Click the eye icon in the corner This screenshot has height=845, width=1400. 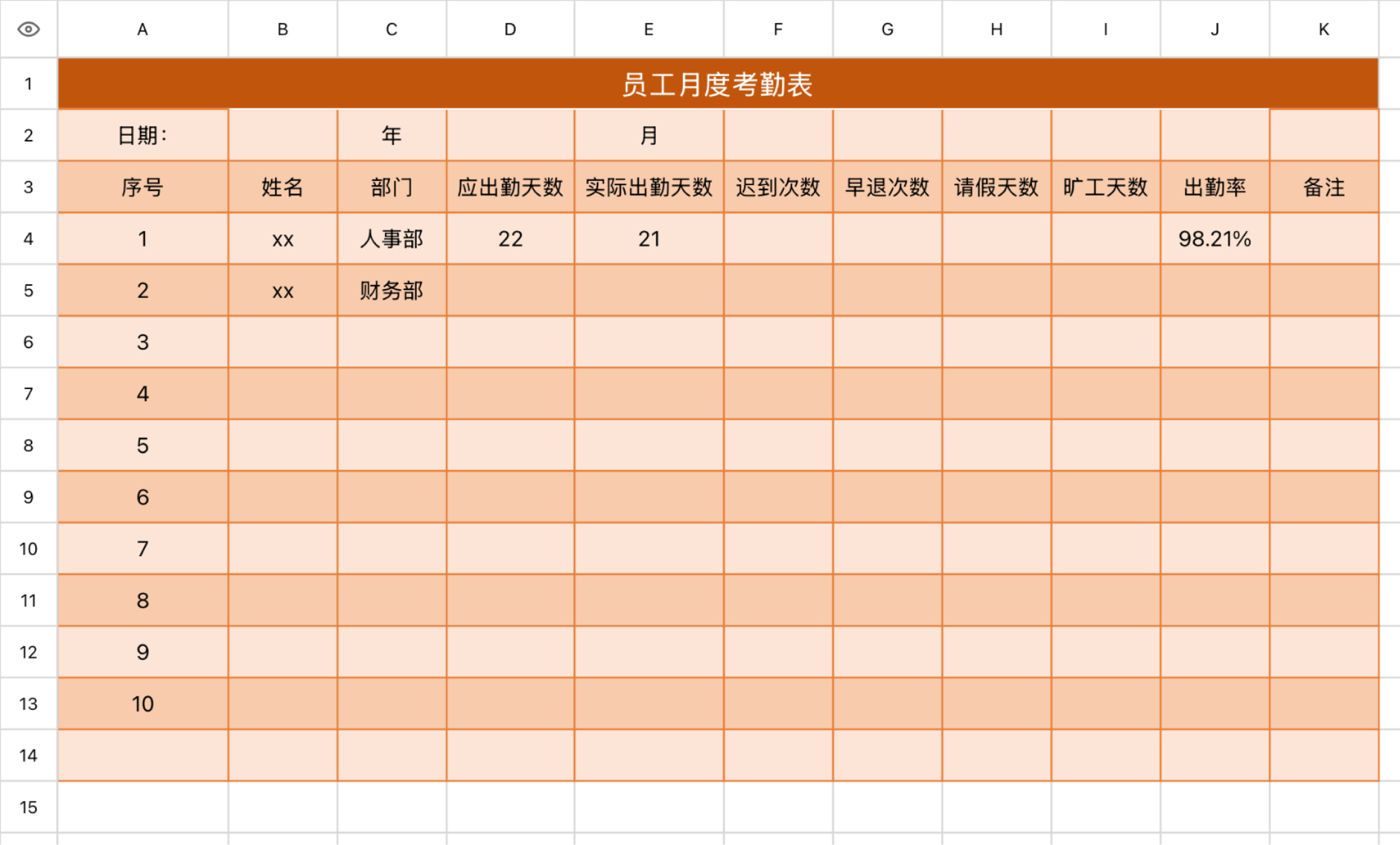click(x=28, y=29)
